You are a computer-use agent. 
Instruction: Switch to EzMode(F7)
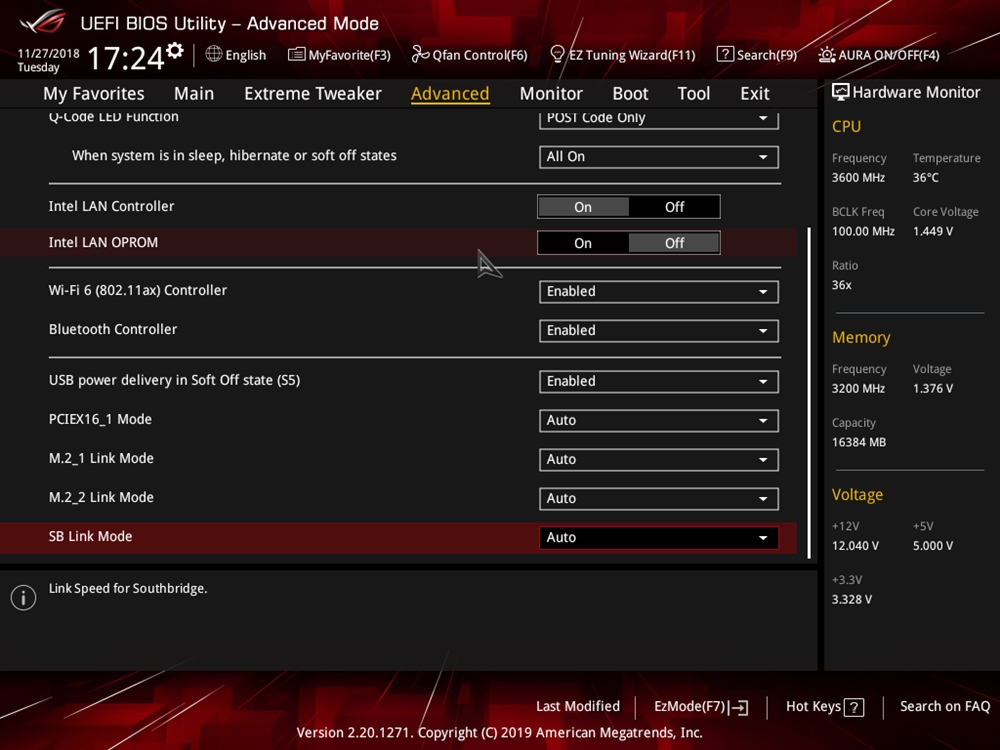click(x=701, y=707)
